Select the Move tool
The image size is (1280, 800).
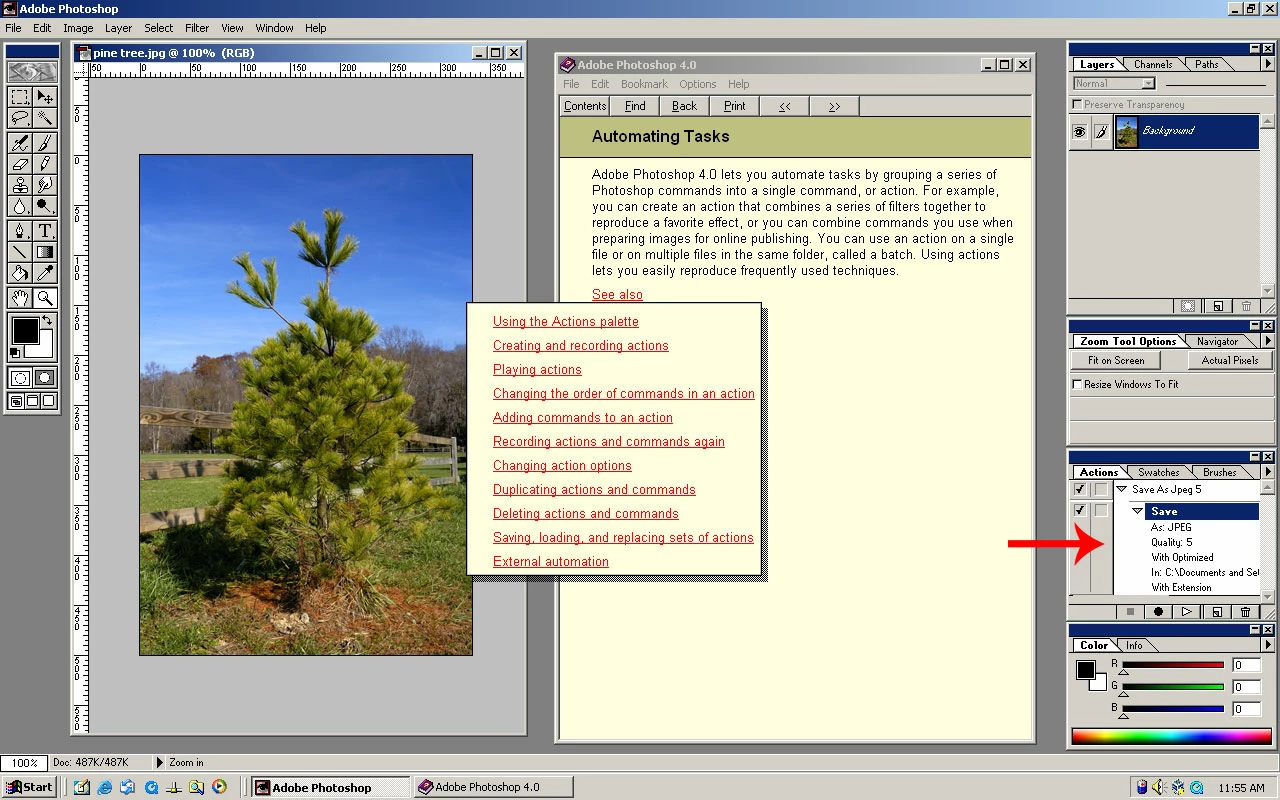click(45, 97)
